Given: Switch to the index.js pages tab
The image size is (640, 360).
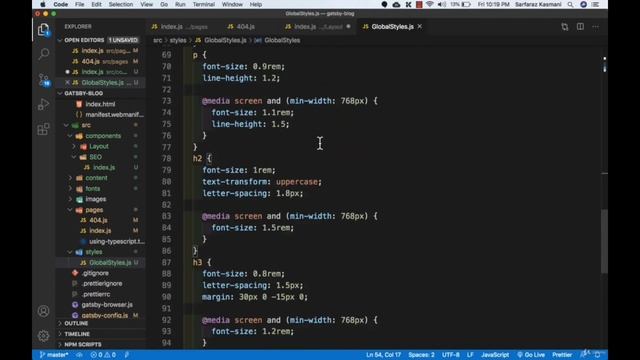Looking at the screenshot, I should click(x=184, y=27).
